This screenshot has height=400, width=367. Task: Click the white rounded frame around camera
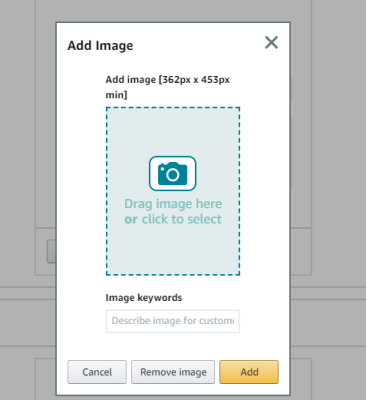173,173
